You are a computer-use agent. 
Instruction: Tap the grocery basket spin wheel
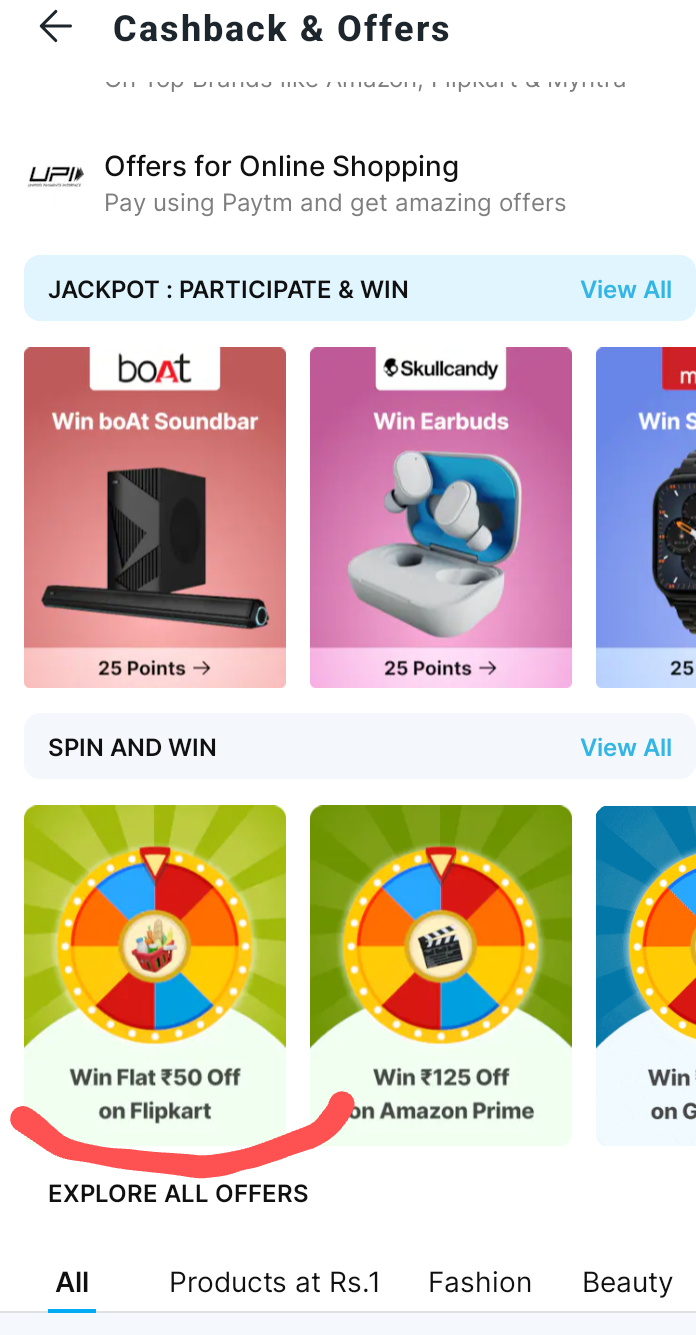pos(155,947)
